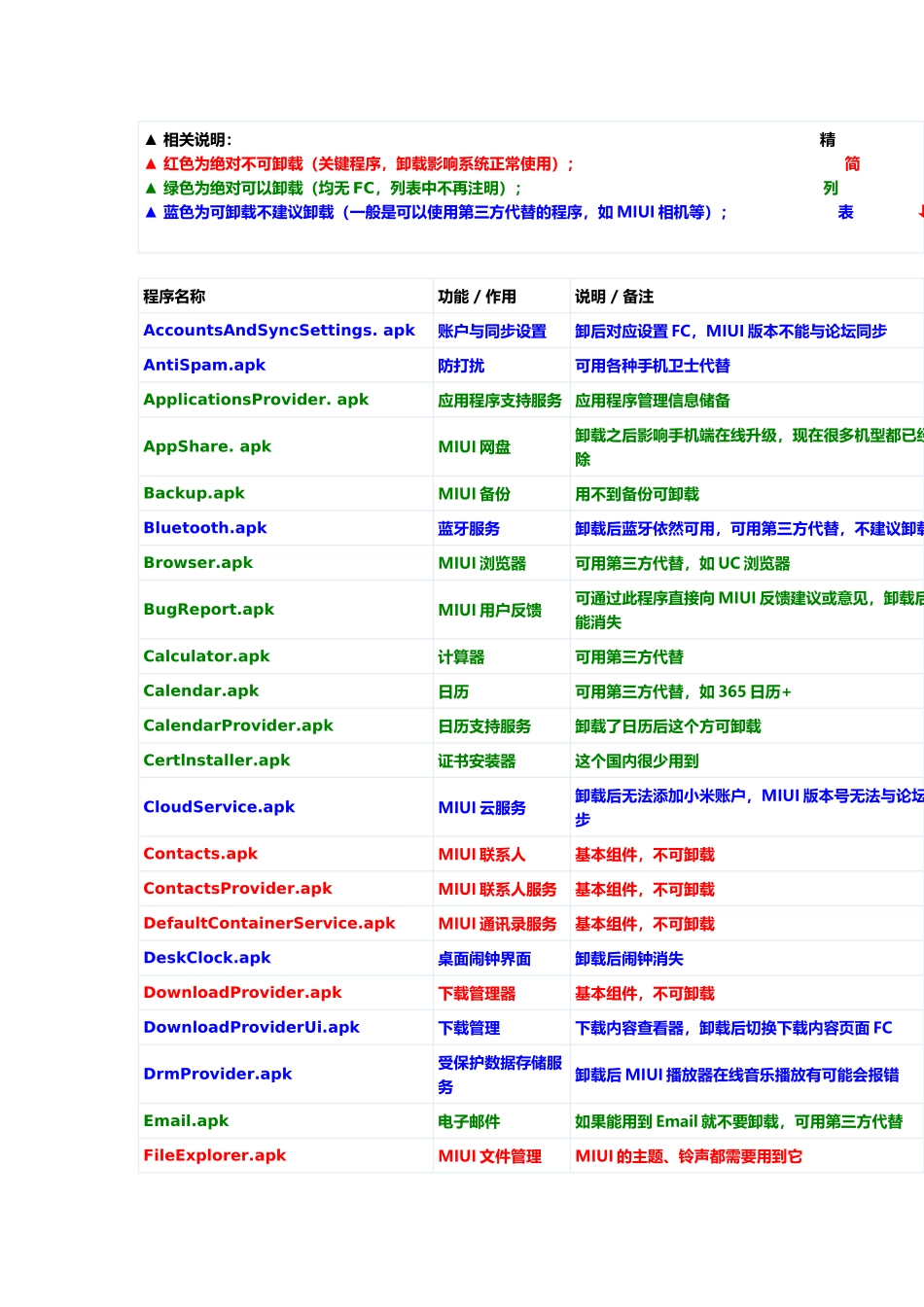
Task: Select the AppShare. apk row name
Action: 207,446
